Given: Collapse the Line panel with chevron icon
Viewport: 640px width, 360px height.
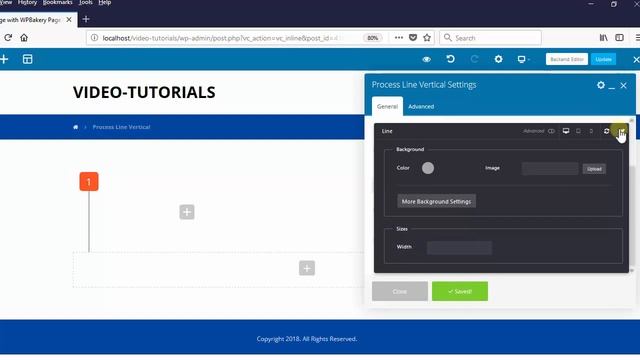Looking at the screenshot, I should tap(621, 131).
